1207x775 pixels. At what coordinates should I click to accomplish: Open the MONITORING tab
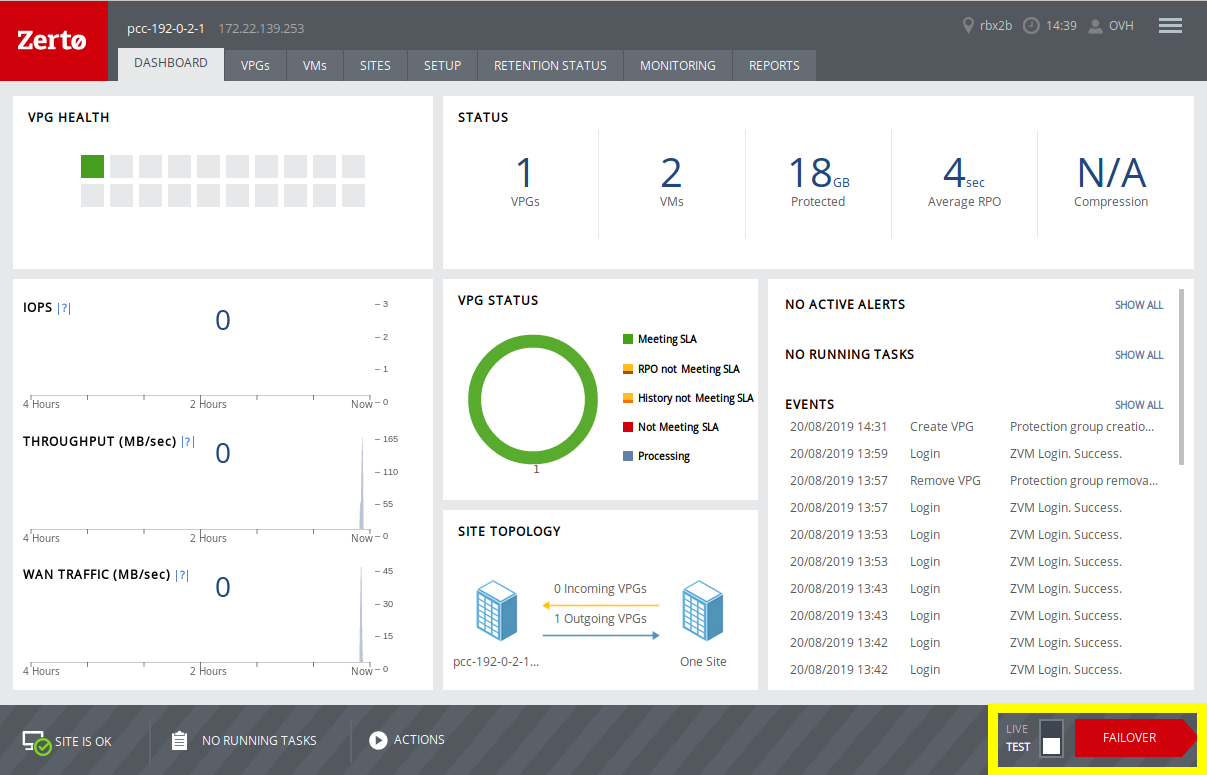[x=677, y=65]
